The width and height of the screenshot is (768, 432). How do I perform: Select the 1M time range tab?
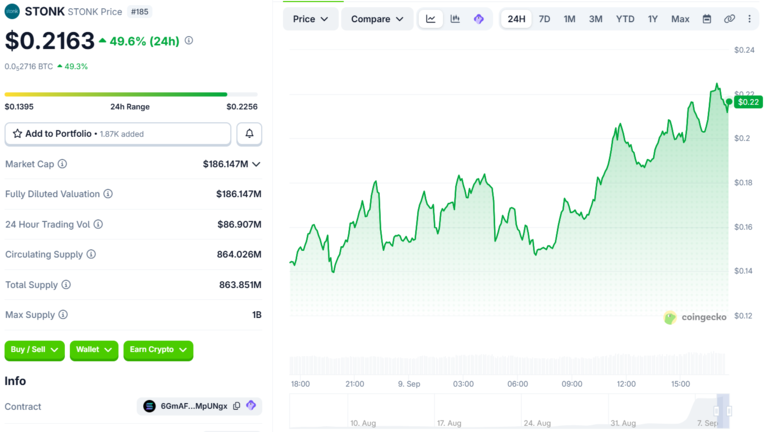[569, 19]
